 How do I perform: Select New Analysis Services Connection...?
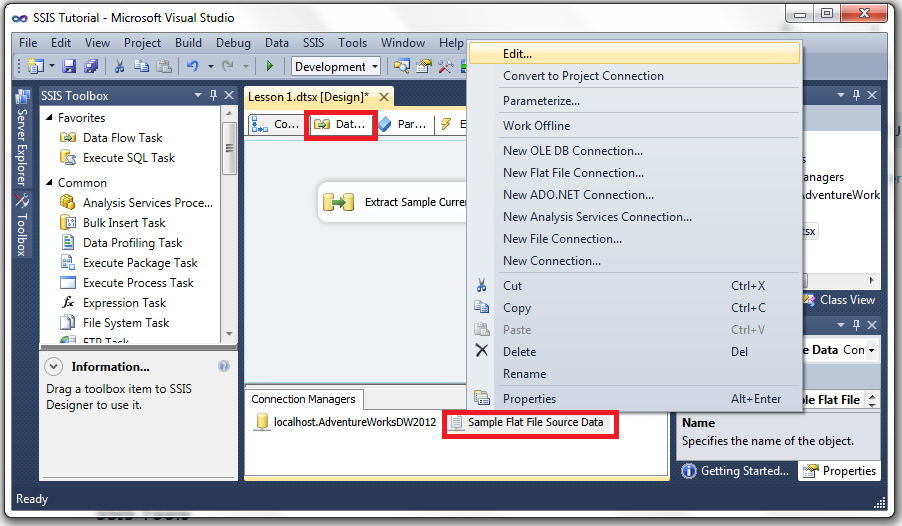pos(634,217)
